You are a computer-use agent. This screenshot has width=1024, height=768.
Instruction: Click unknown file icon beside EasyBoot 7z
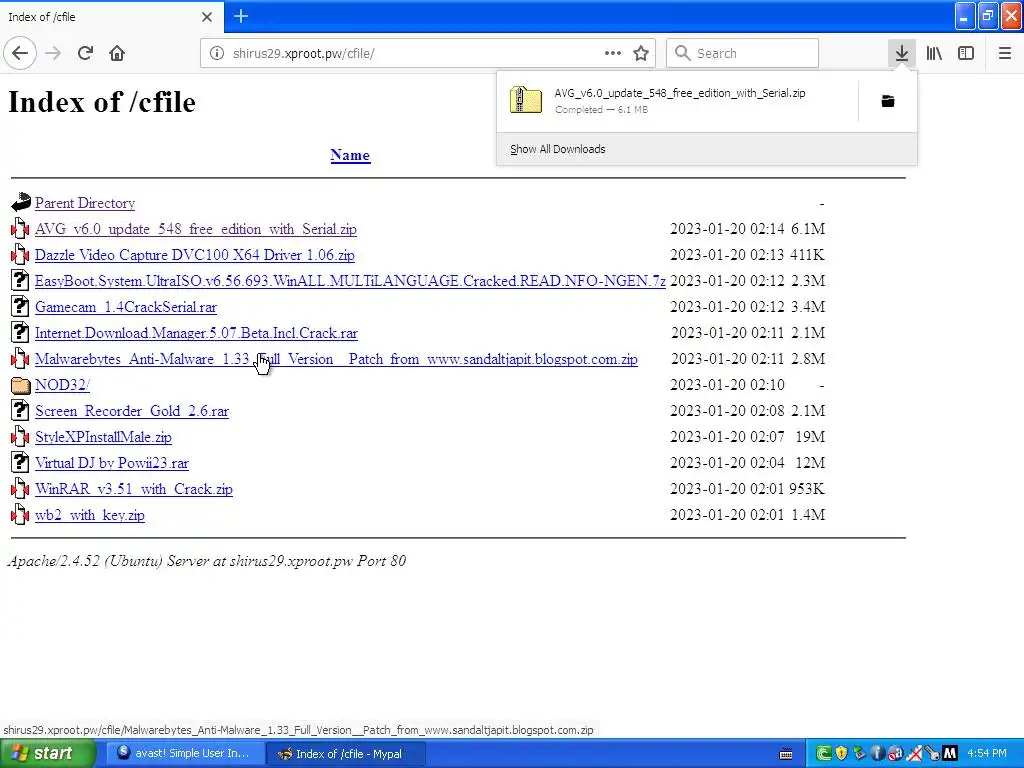point(20,280)
